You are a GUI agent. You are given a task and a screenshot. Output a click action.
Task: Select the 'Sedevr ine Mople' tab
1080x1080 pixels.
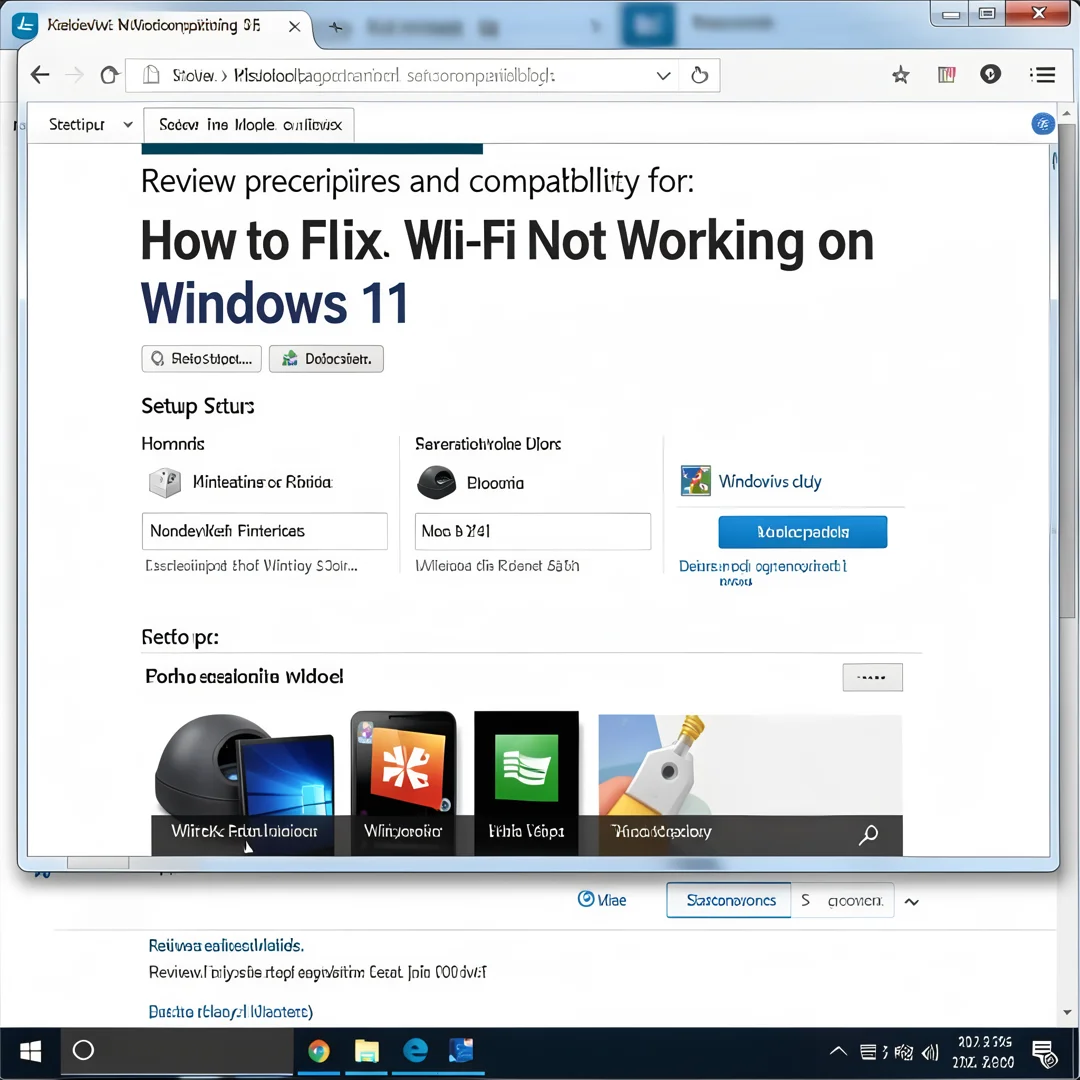[x=249, y=125]
